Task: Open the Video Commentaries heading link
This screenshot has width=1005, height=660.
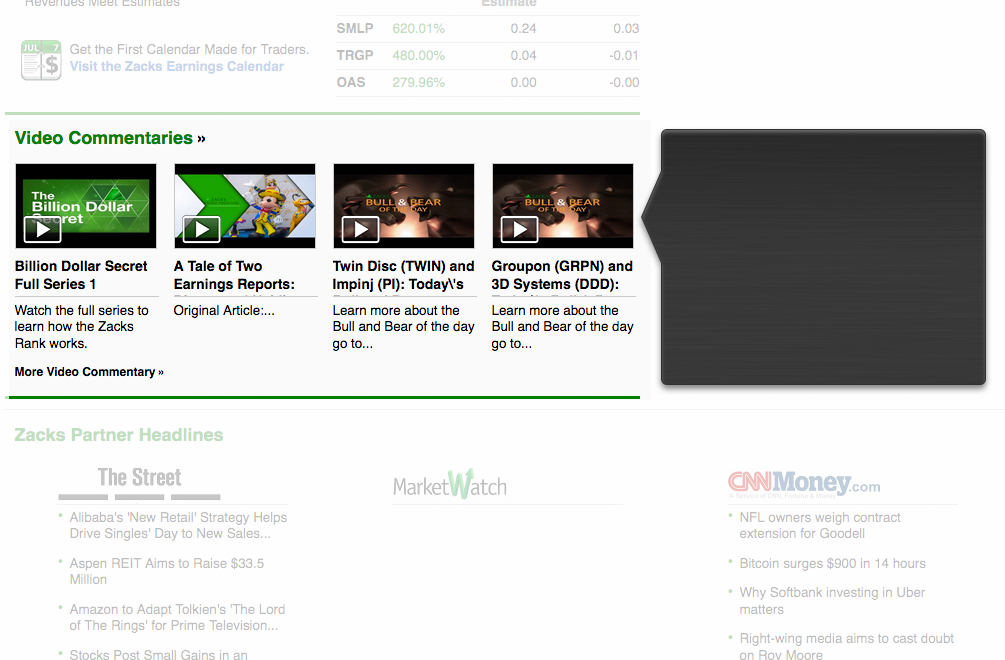Action: tap(104, 138)
